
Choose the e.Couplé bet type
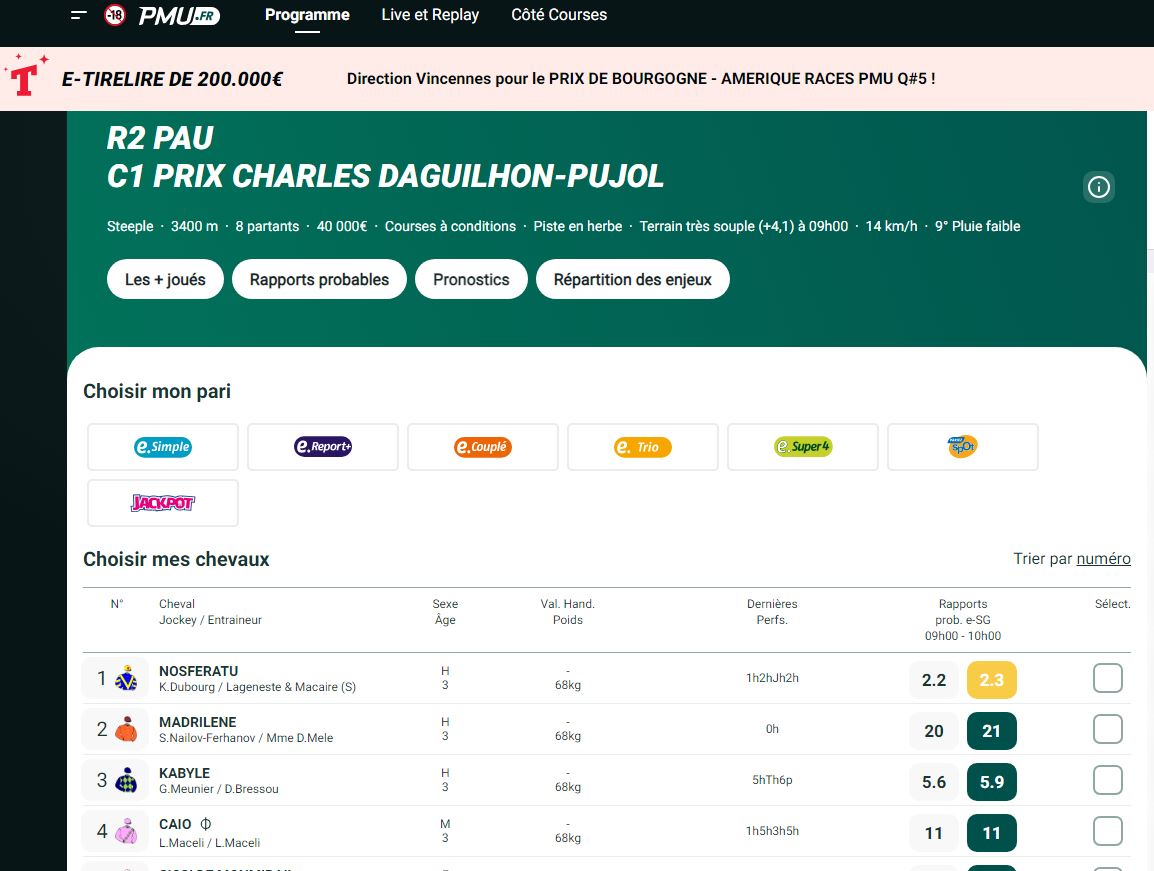[x=483, y=447]
